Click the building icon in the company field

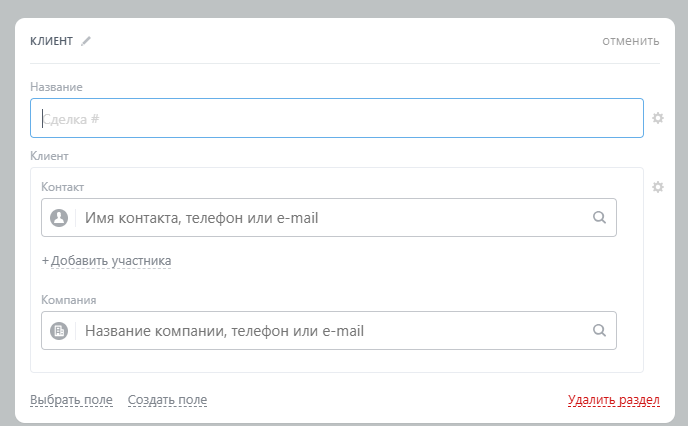click(59, 330)
